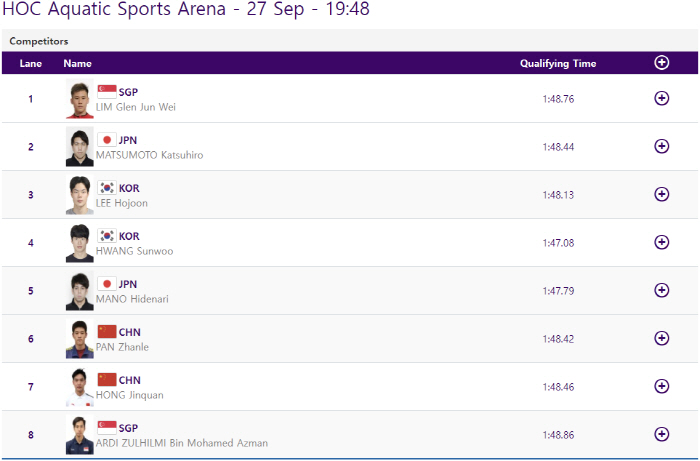
Task: Click plus icon in PAN Zhanle row
Action: coord(661,338)
